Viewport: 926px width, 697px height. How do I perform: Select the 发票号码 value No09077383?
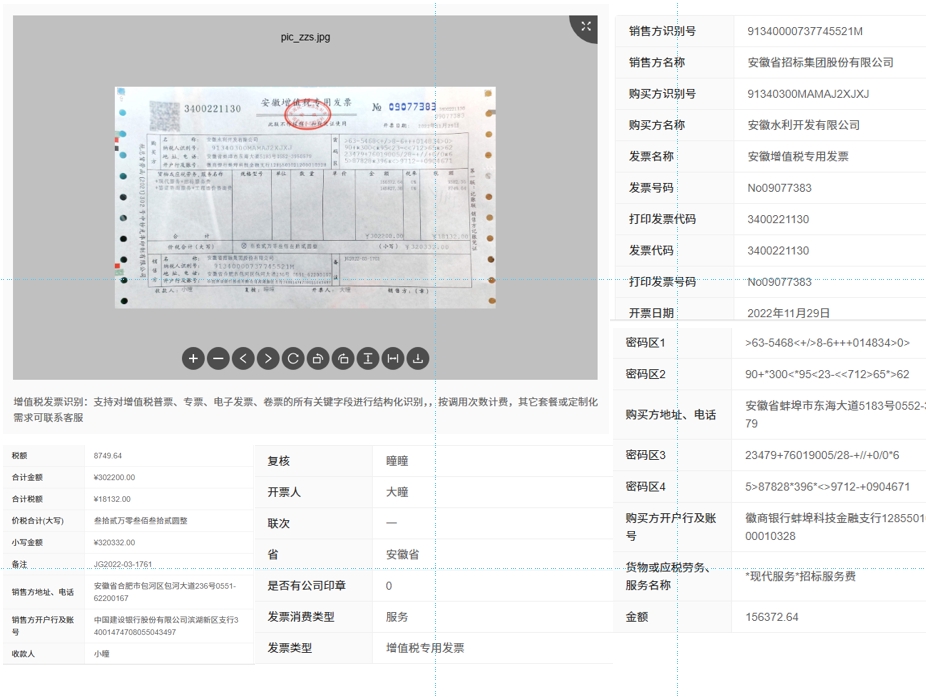click(780, 188)
